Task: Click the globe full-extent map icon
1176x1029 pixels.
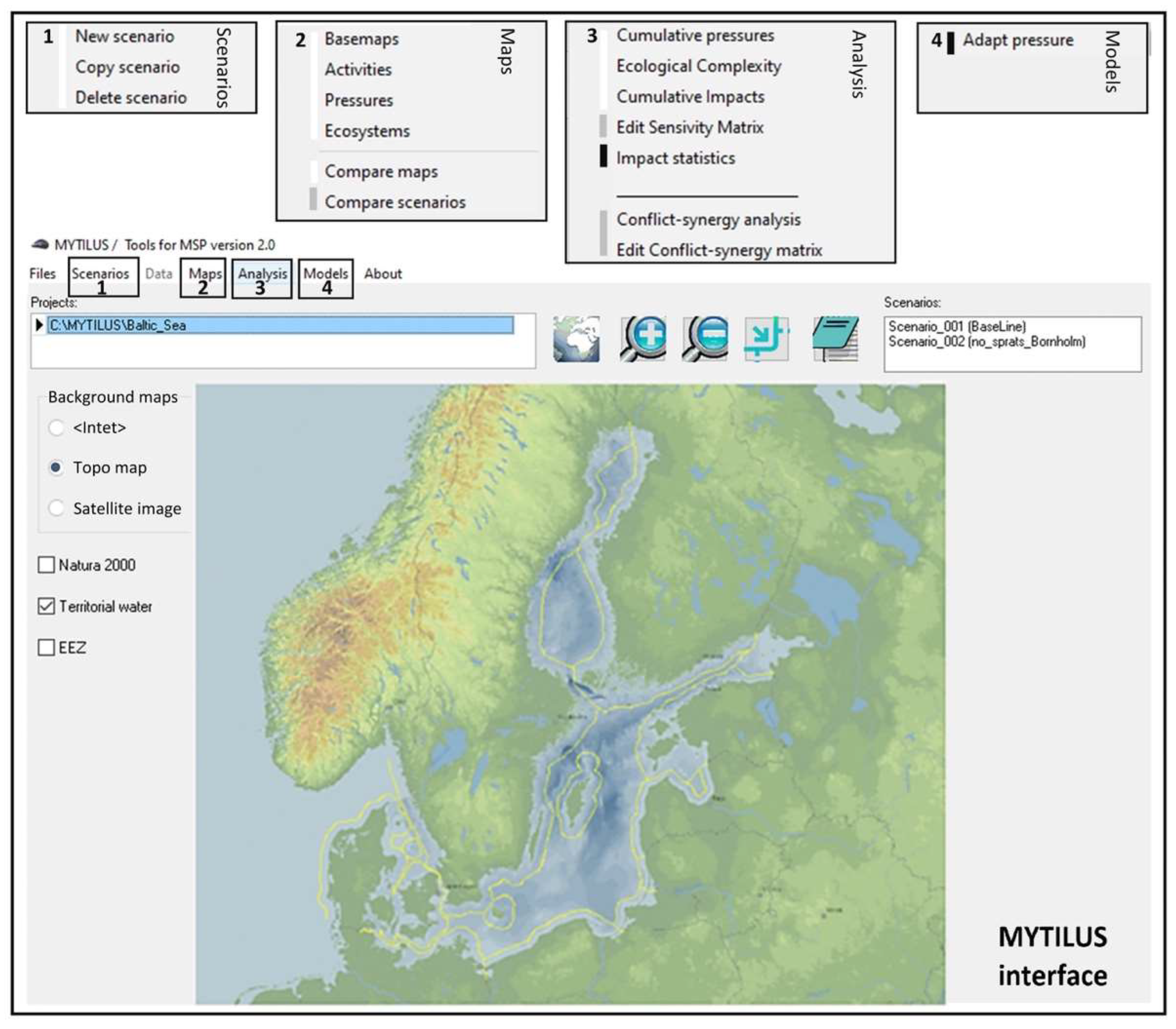Action: (576, 339)
